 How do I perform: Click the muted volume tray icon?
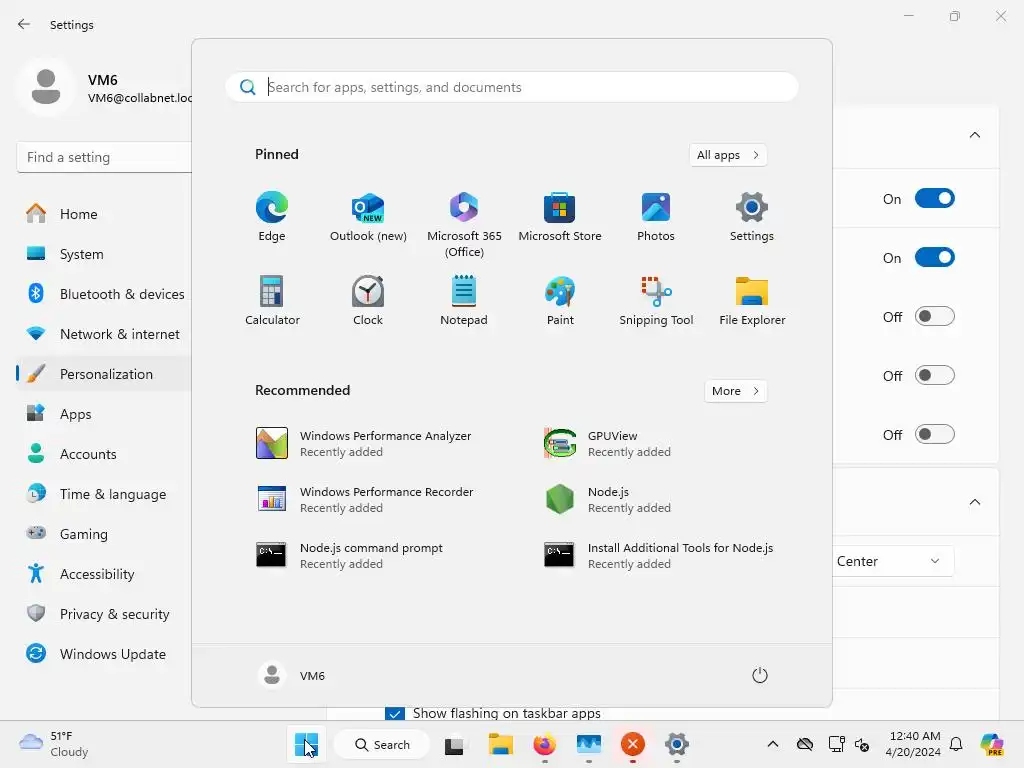tap(862, 744)
